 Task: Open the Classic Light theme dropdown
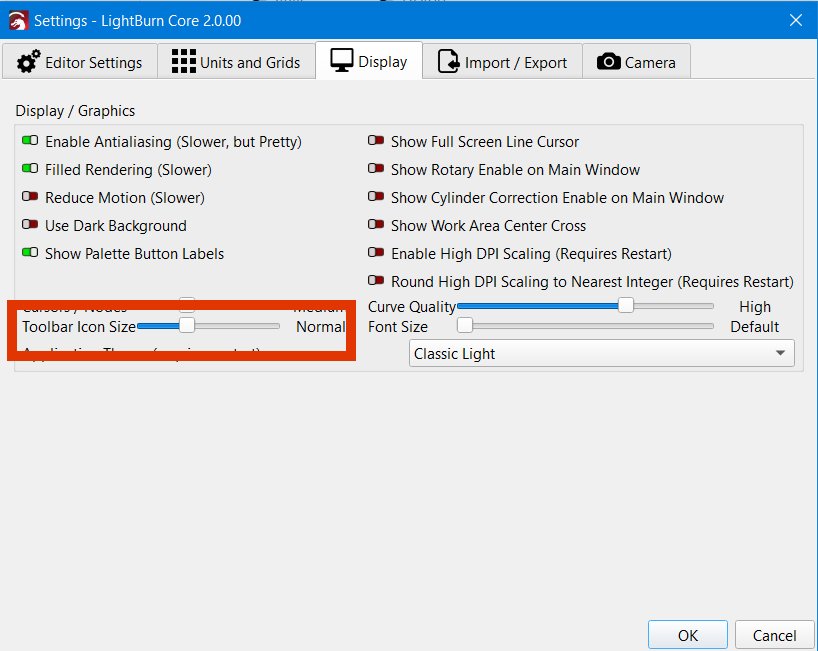point(601,354)
